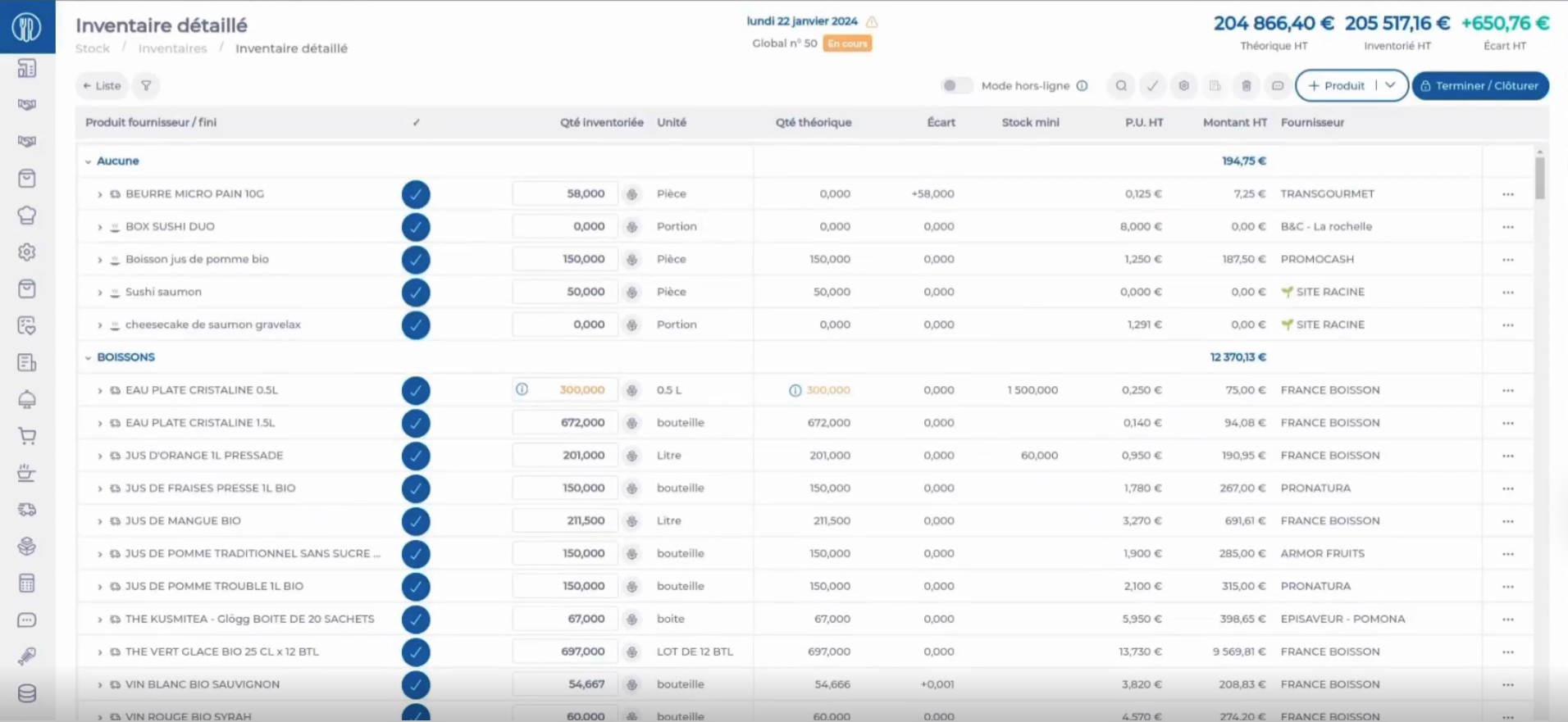
Task: Click the trash delete icon in toolbar
Action: [x=1246, y=86]
